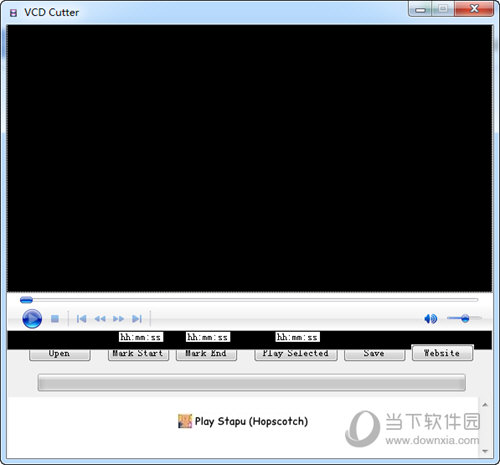This screenshot has height=465, width=500.
Task: Jump to previous track icon
Action: pos(81,319)
